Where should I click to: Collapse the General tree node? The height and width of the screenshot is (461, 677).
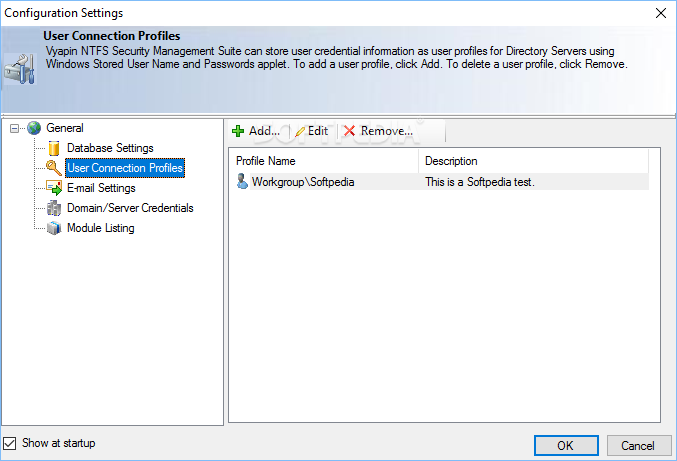pos(14,128)
